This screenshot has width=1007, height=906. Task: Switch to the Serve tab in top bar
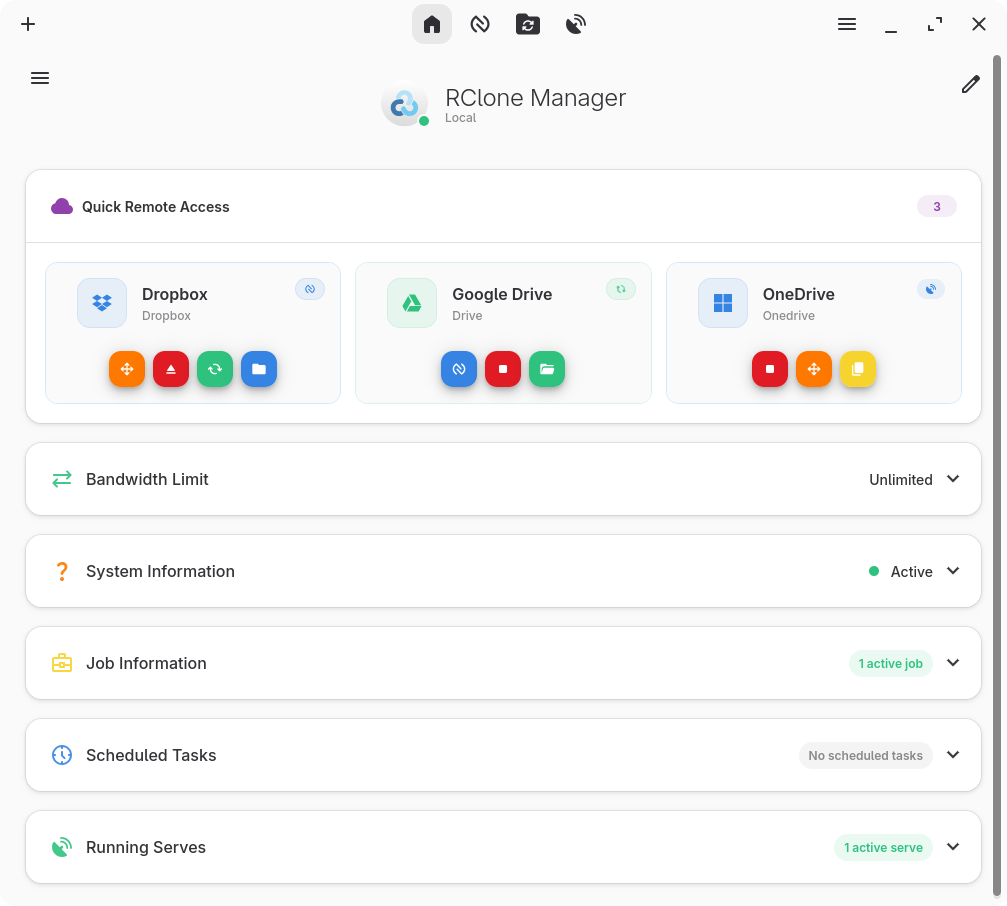click(576, 24)
